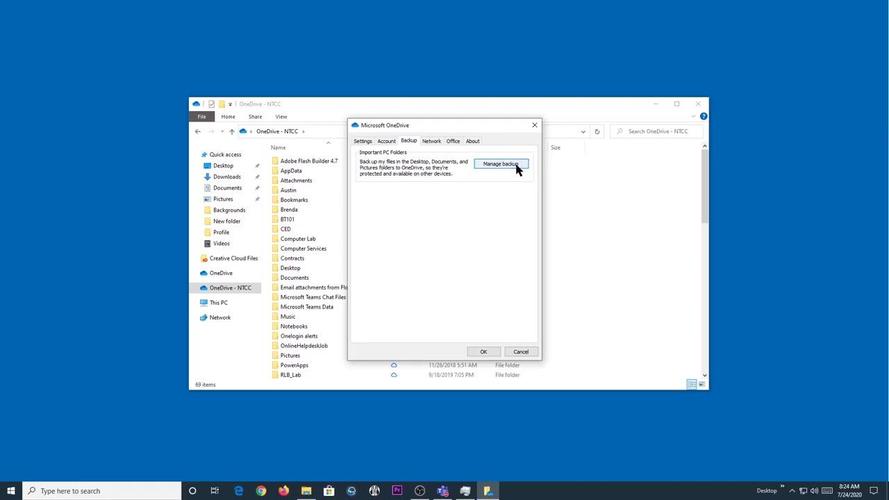Open the File menu in Explorer
Image resolution: width=889 pixels, height=500 pixels.
tap(202, 117)
